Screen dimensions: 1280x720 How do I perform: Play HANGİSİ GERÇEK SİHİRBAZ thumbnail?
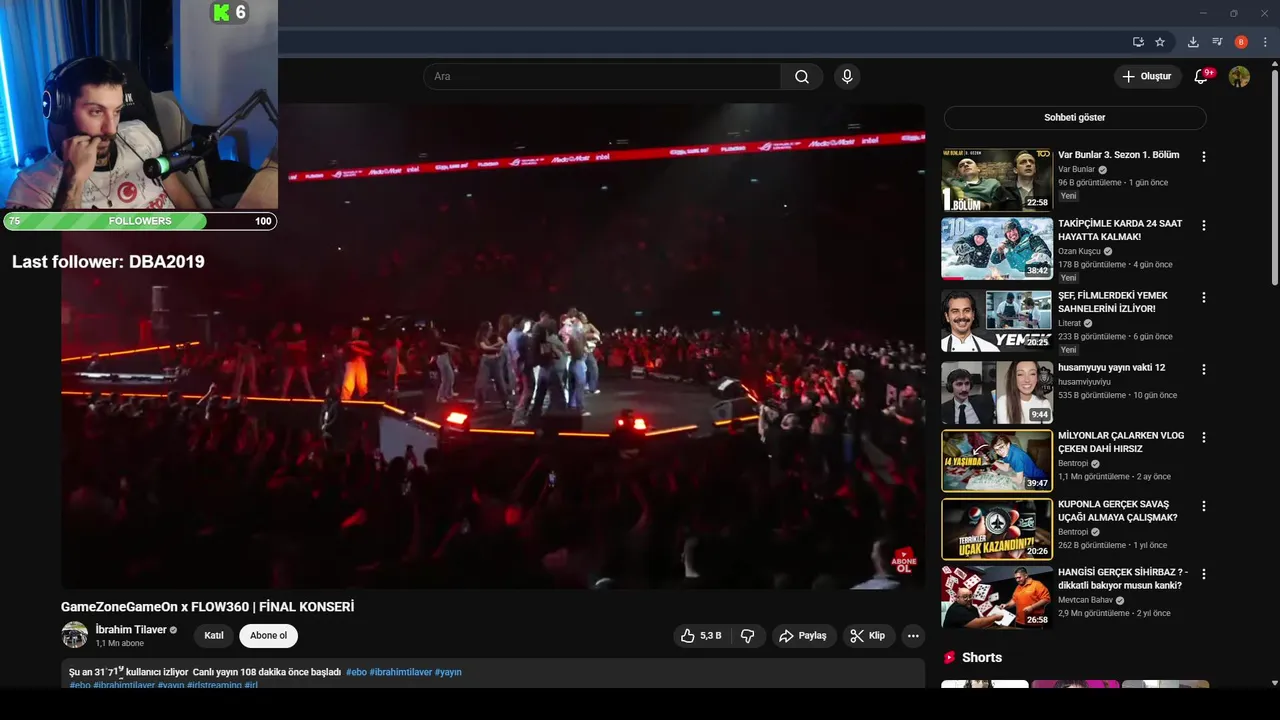[997, 598]
